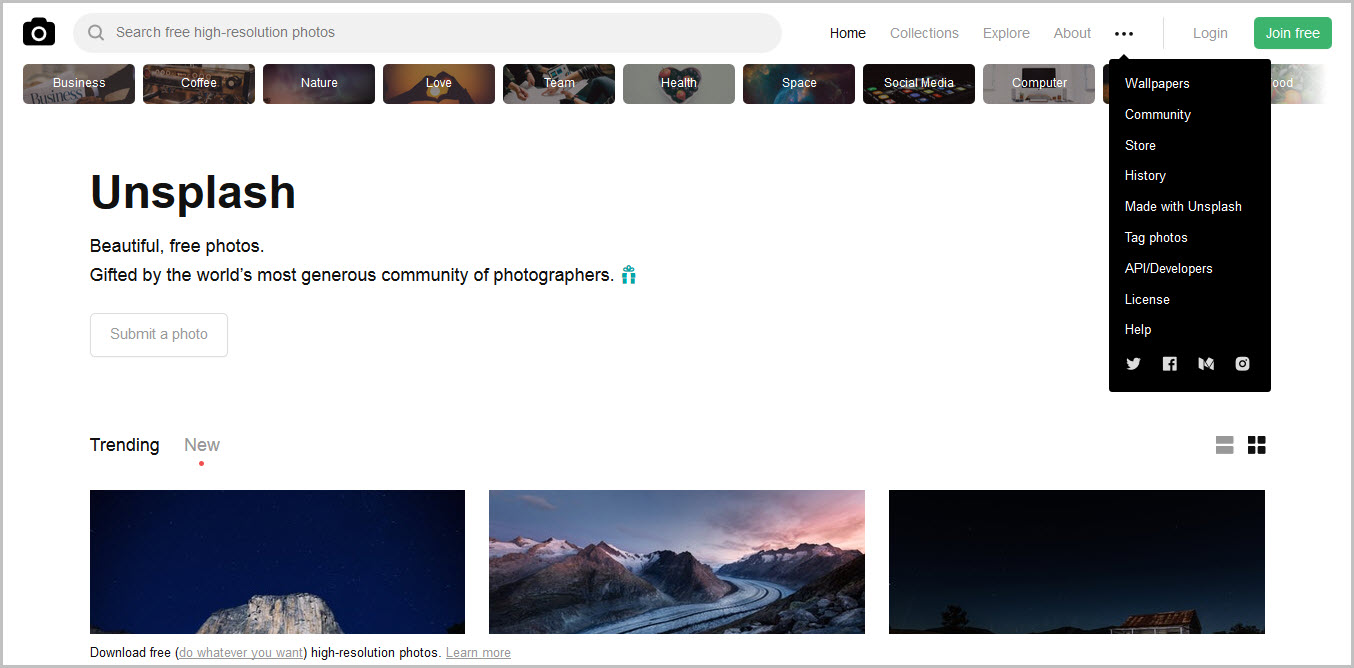Select the Social Media category tile
The width and height of the screenshot is (1354, 668).
pyautogui.click(x=919, y=84)
